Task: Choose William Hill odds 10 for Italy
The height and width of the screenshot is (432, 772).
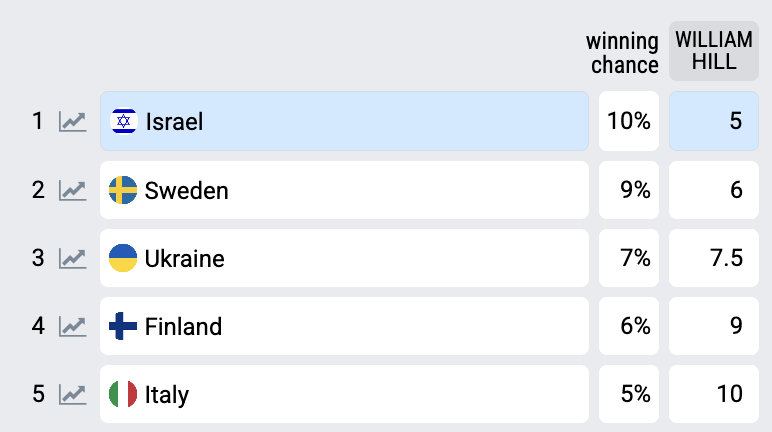Action: pyautogui.click(x=714, y=394)
